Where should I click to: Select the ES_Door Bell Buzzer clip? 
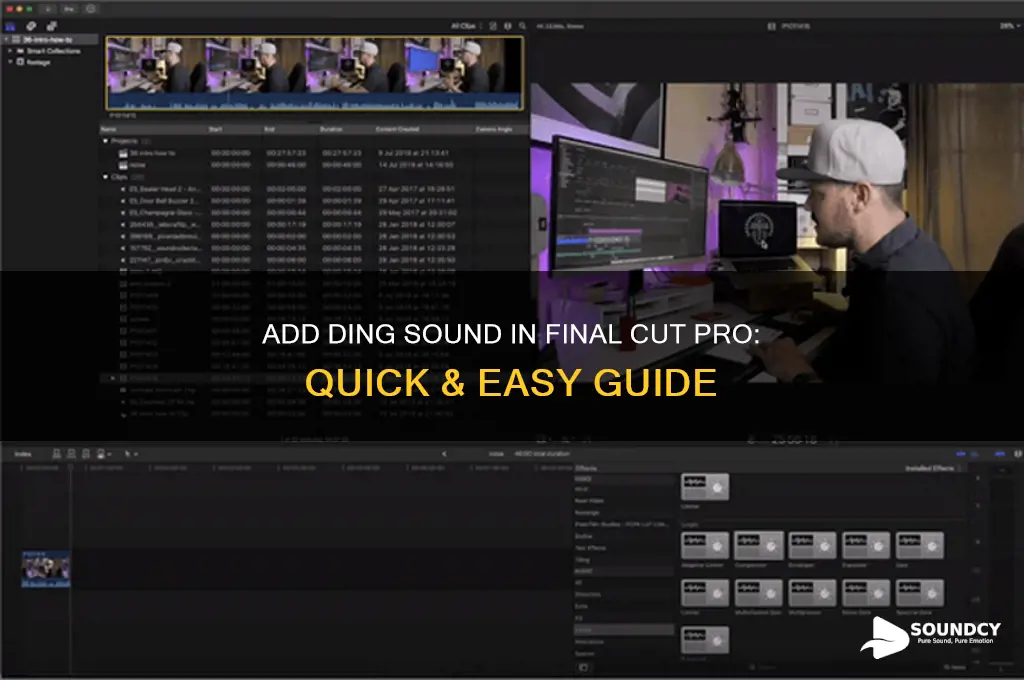pos(314,201)
